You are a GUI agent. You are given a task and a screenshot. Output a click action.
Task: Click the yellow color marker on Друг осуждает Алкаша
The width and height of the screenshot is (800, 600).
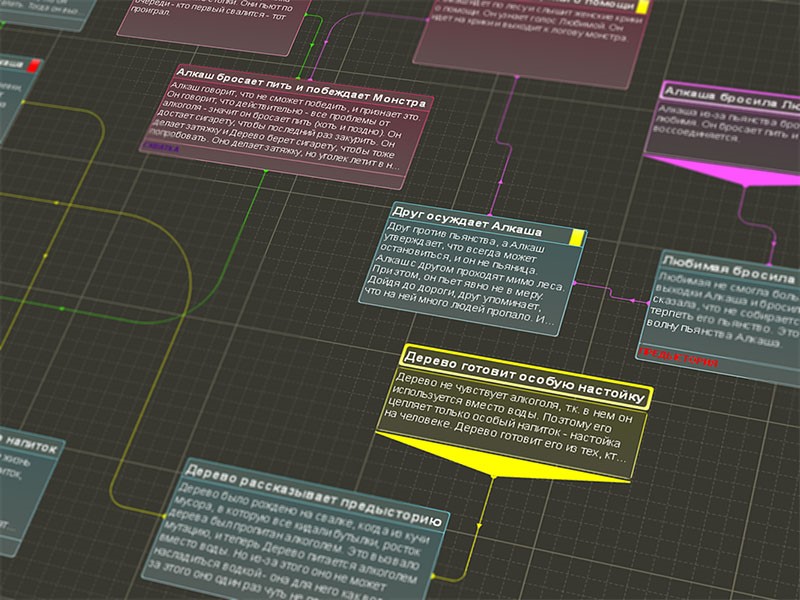(x=577, y=238)
